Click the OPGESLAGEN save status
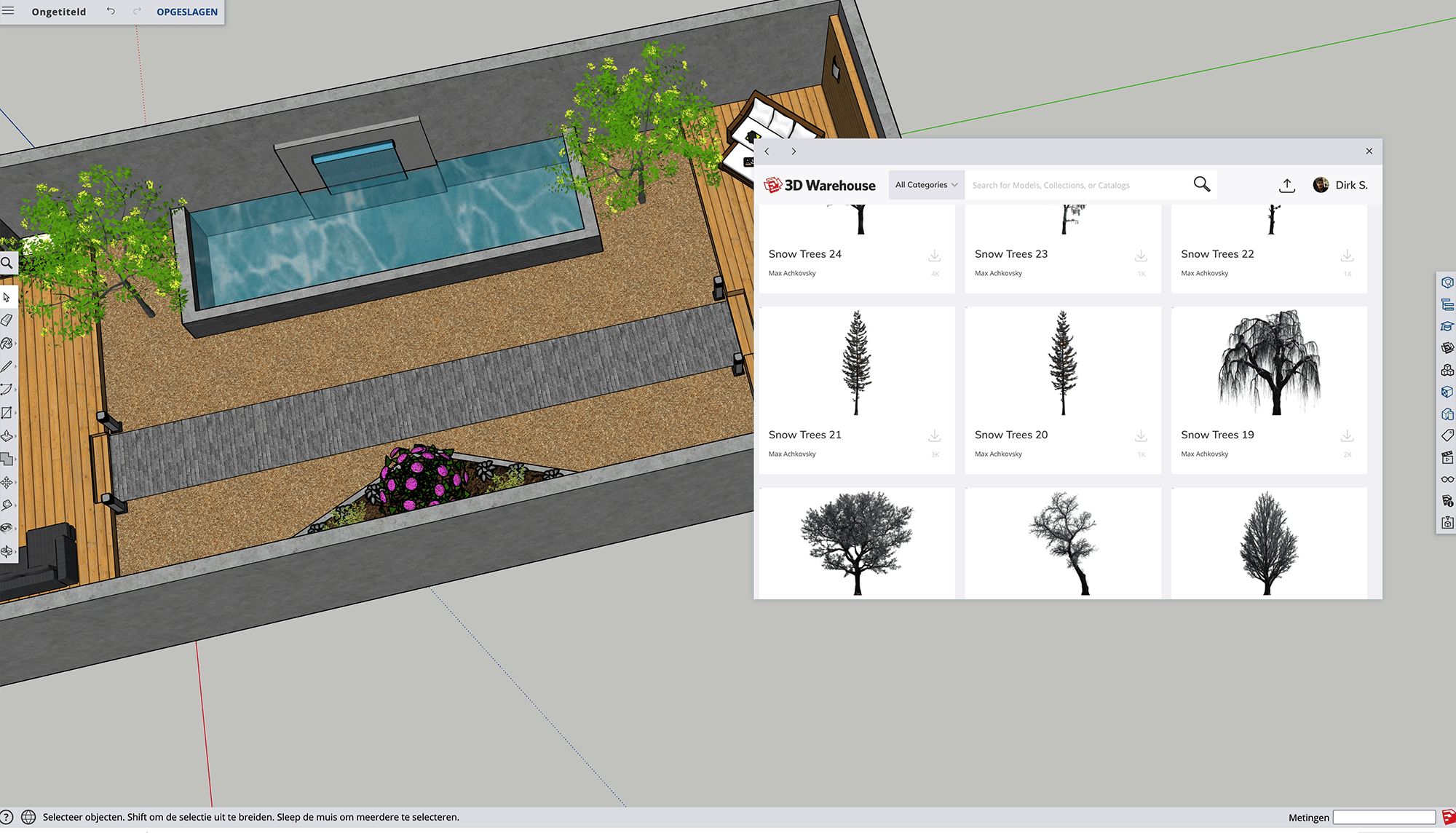1456x833 pixels. [x=186, y=12]
